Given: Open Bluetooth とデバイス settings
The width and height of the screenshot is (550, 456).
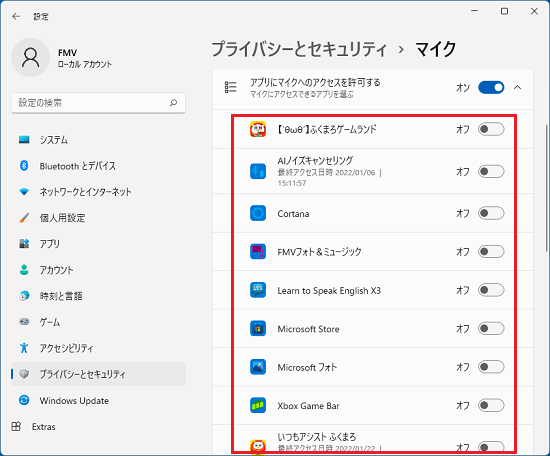Looking at the screenshot, I should pyautogui.click(x=98, y=166).
